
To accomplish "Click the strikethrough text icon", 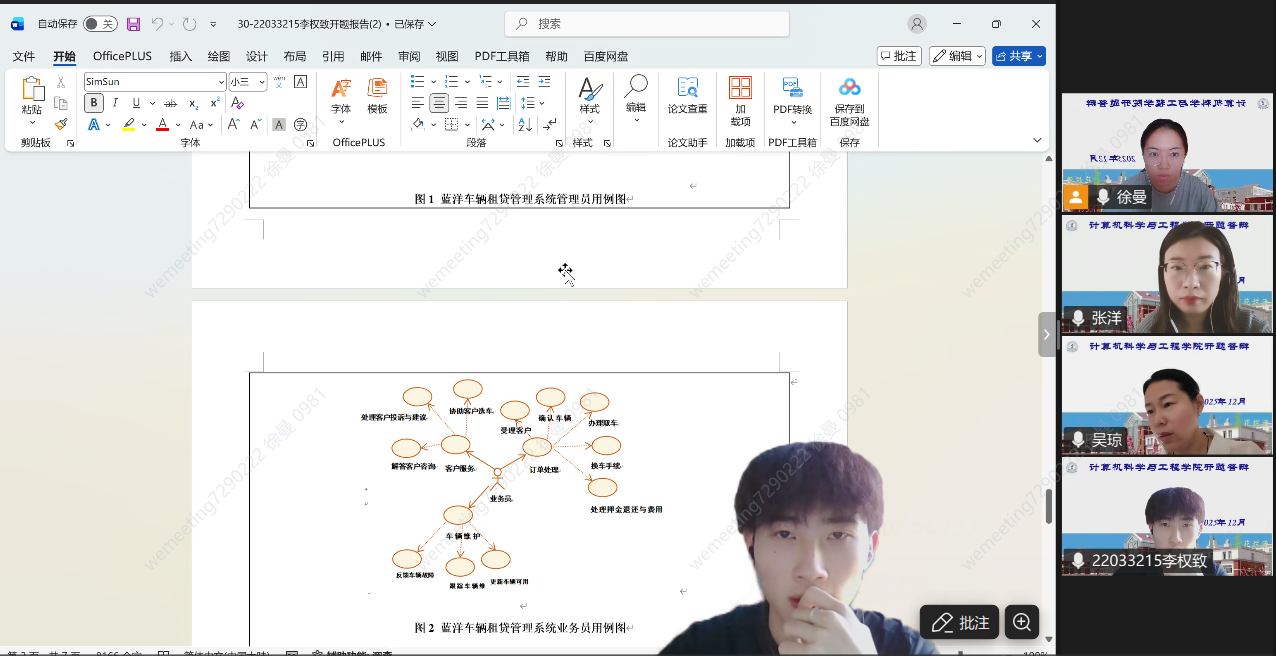I will 171,103.
